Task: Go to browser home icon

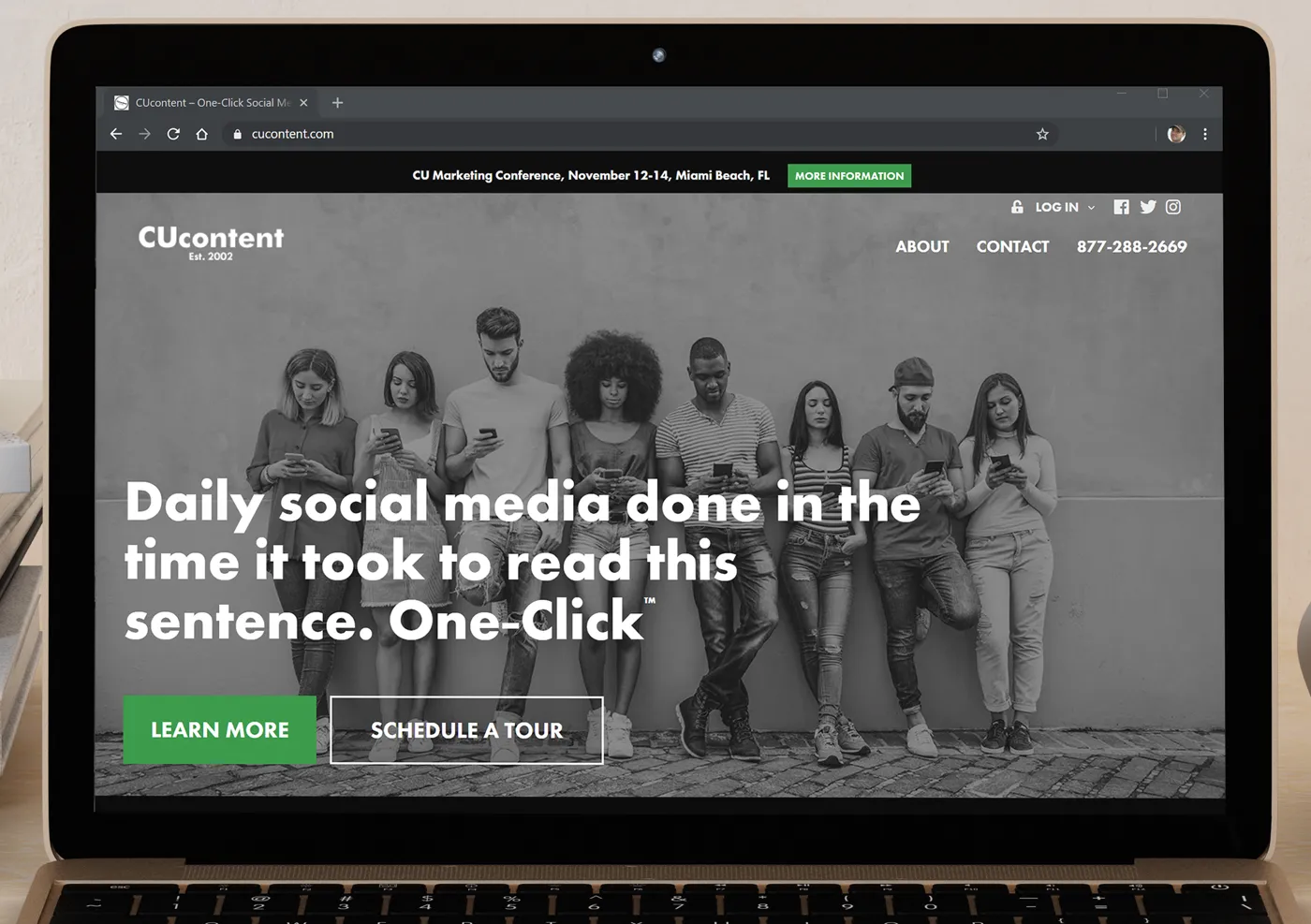Action: tap(201, 134)
